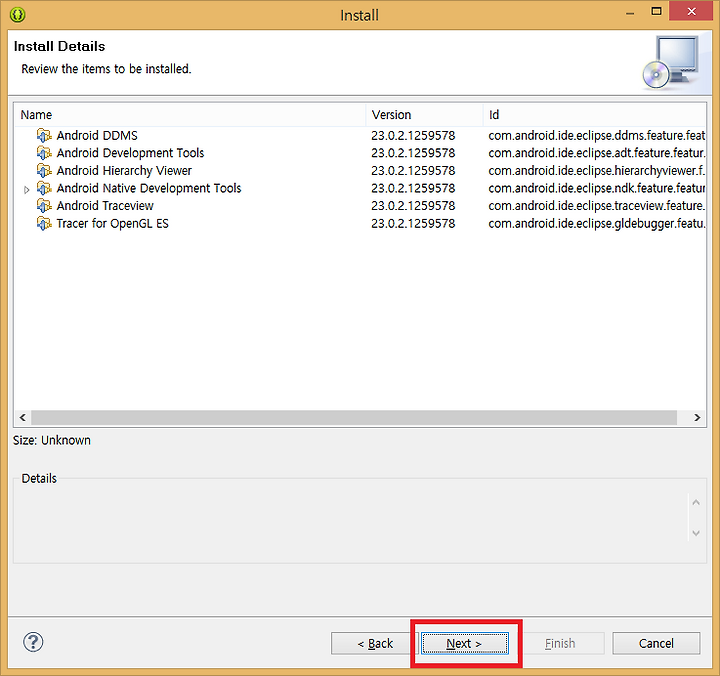Maximize the Install window
The image size is (720, 676).
pos(657,11)
